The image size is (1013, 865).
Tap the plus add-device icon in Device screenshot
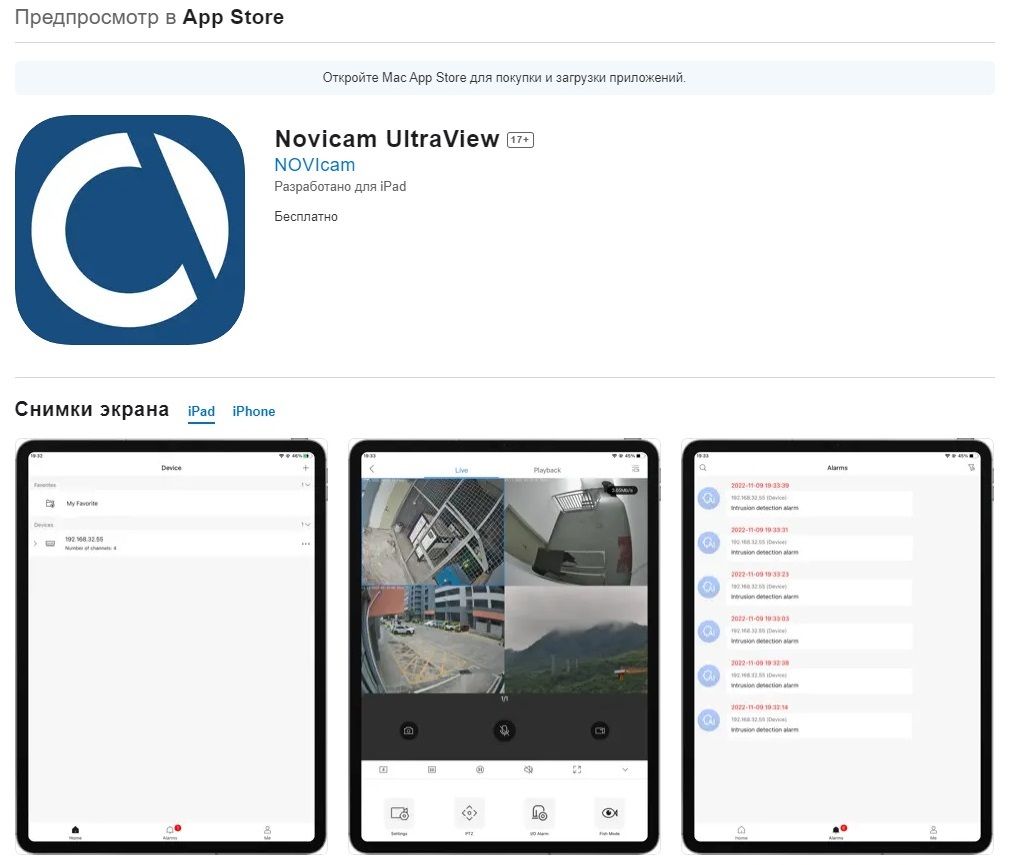306,468
